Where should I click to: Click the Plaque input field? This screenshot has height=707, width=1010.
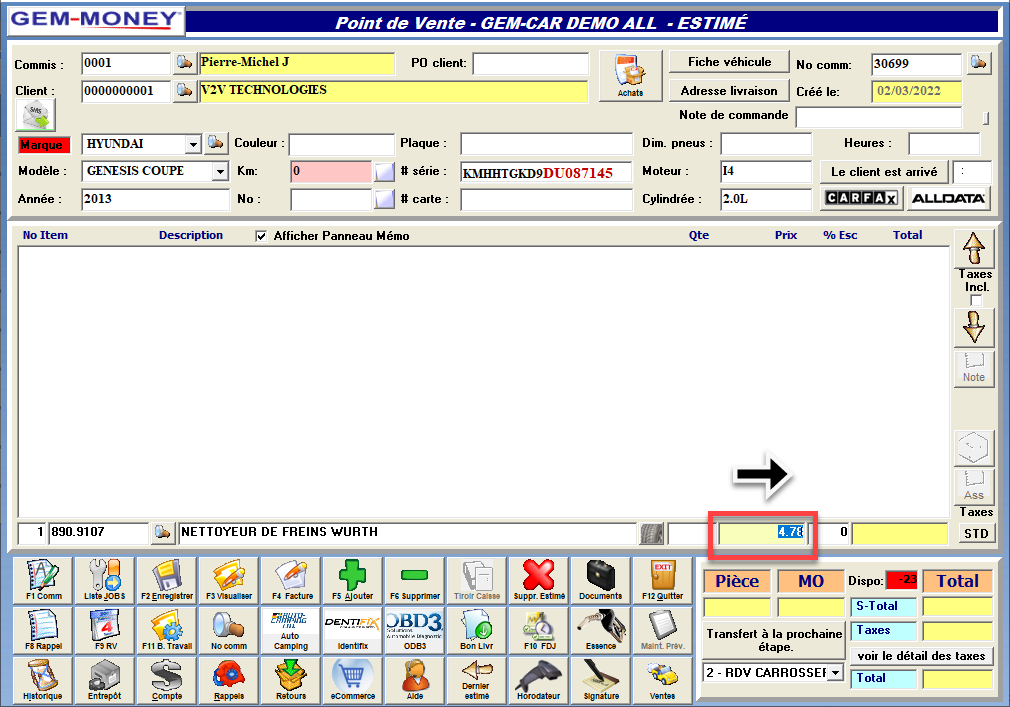pos(546,144)
